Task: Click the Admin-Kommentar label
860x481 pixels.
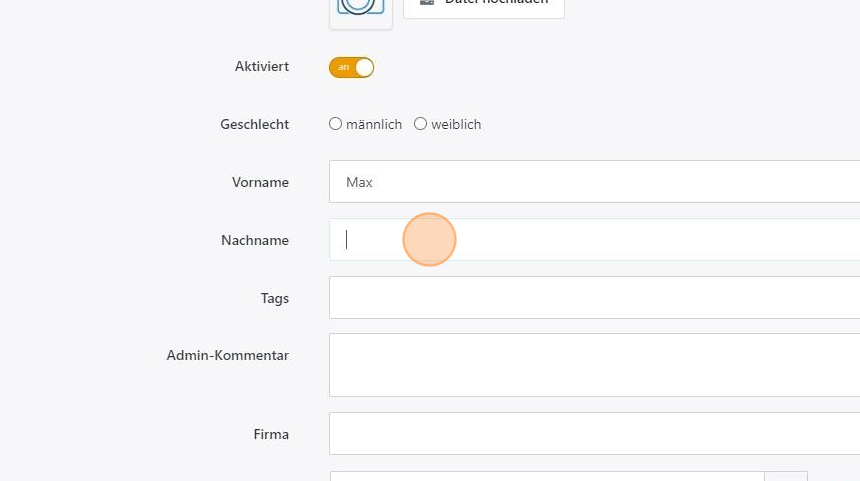Action: coord(228,356)
